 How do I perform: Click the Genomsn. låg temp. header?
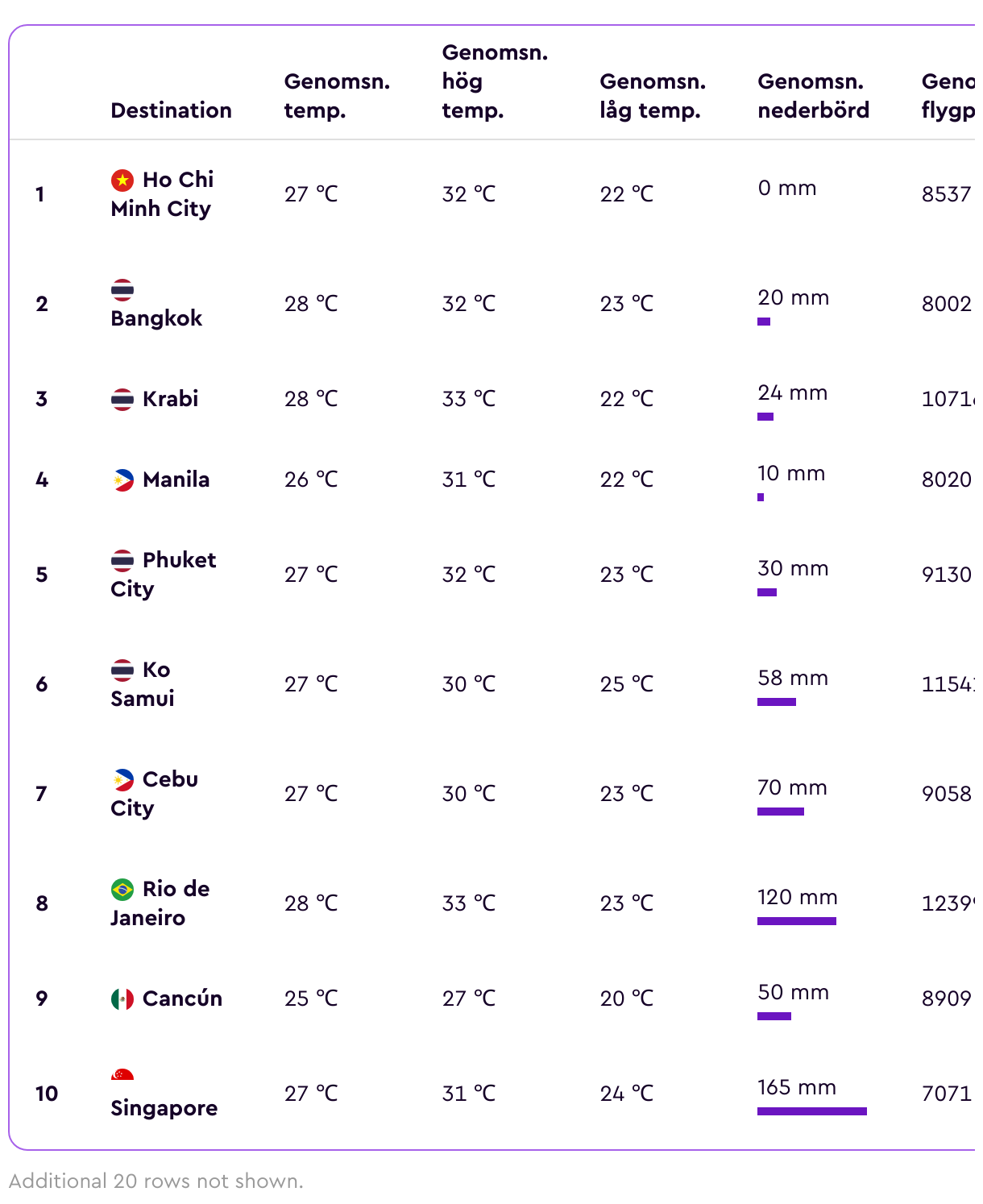tap(652, 96)
